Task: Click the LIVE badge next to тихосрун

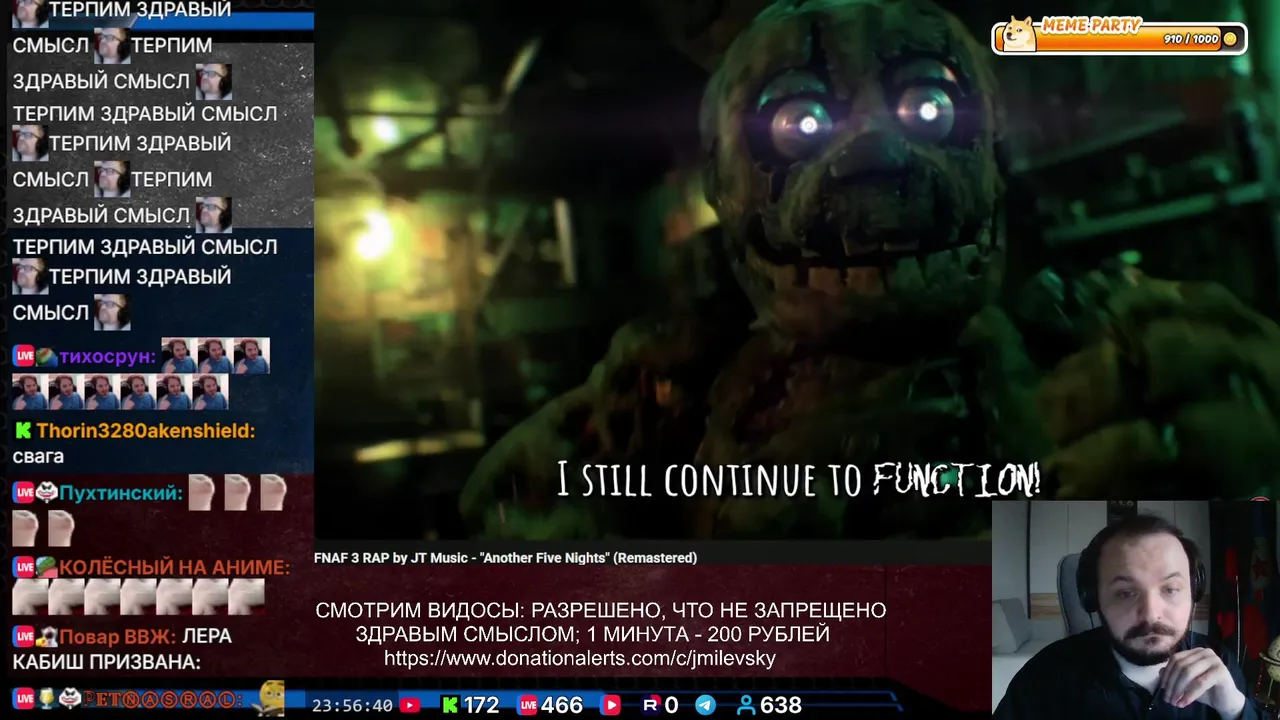Action: pos(23,356)
